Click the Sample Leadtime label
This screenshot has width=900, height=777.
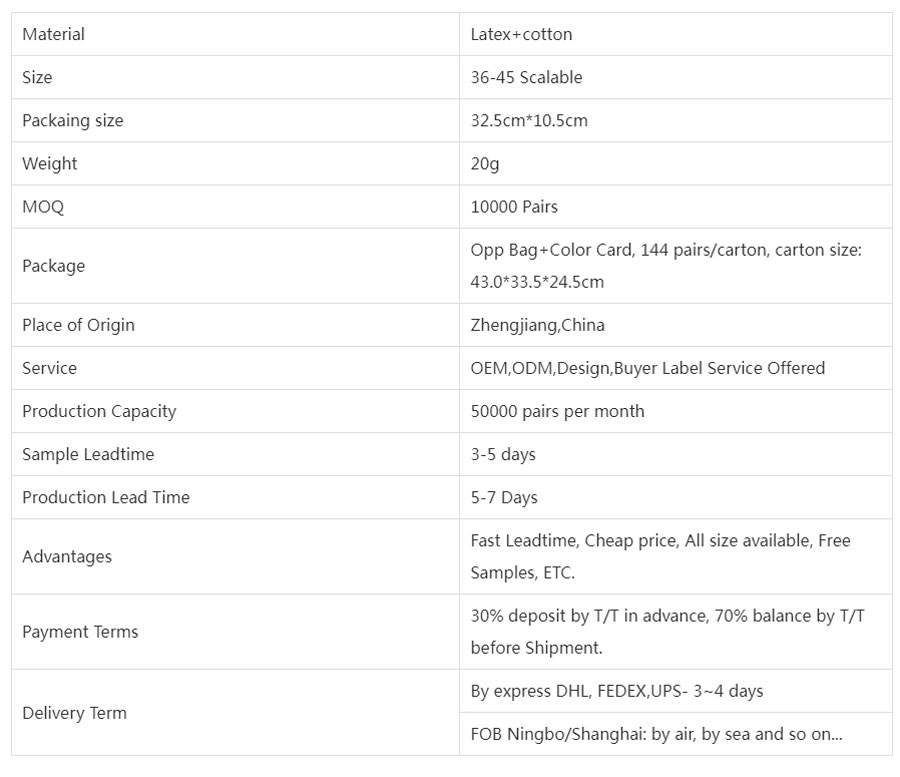pos(88,454)
